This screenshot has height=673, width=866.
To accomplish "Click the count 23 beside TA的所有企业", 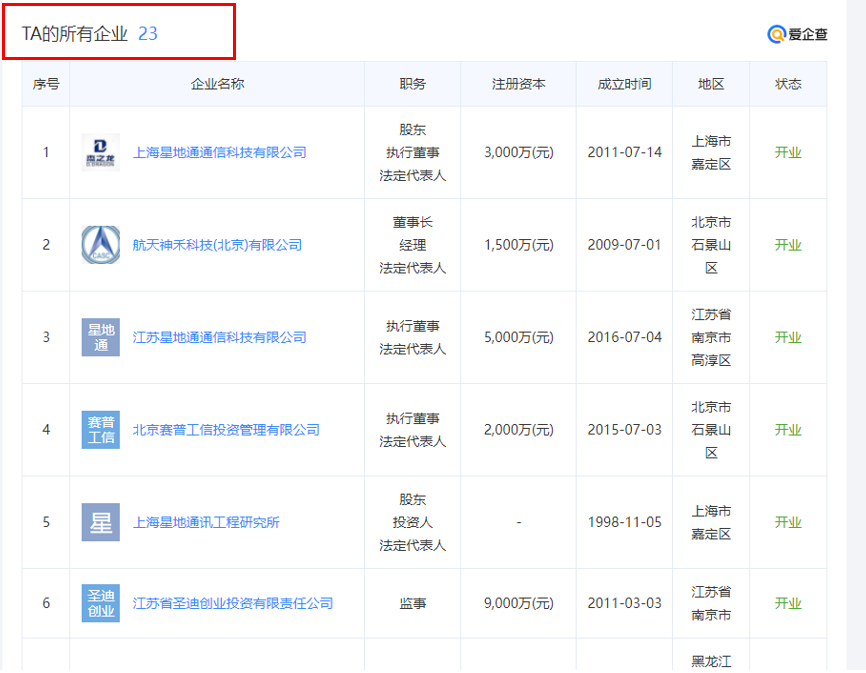I will pos(147,34).
